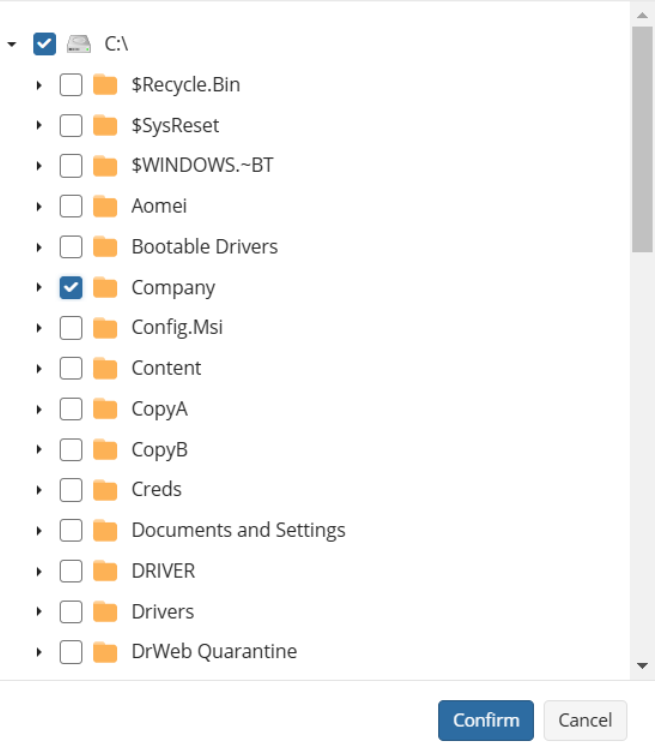Collapse the C:\ drive tree node
The height and width of the screenshot is (752, 670).
point(11,44)
